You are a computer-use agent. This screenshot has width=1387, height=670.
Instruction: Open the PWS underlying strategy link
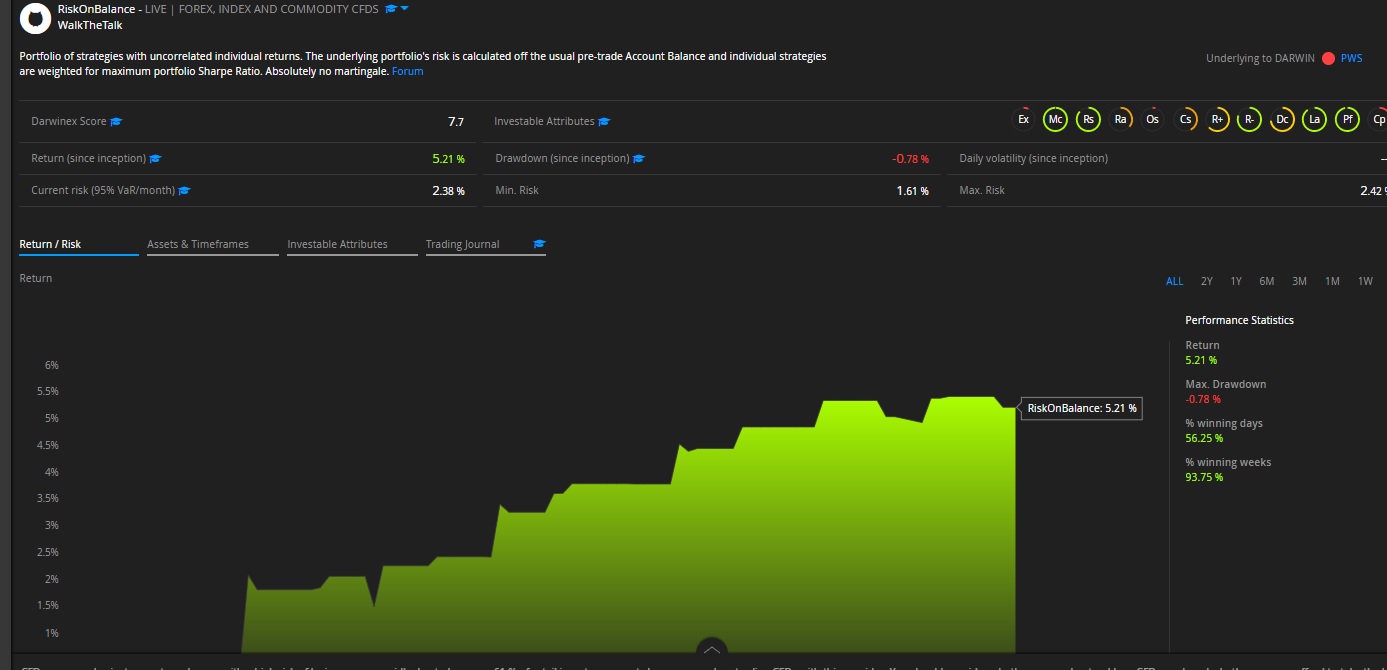[1351, 58]
